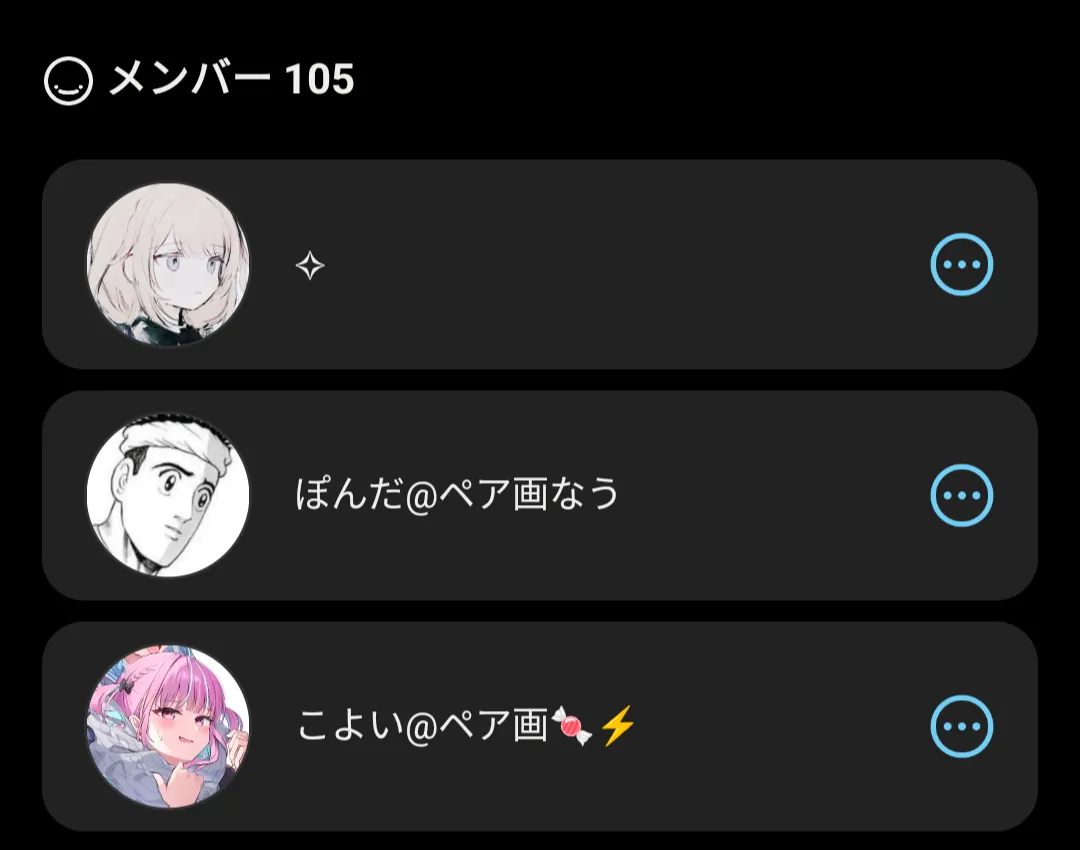Open more options for the ✧ member
The image size is (1080, 850).
(x=962, y=265)
